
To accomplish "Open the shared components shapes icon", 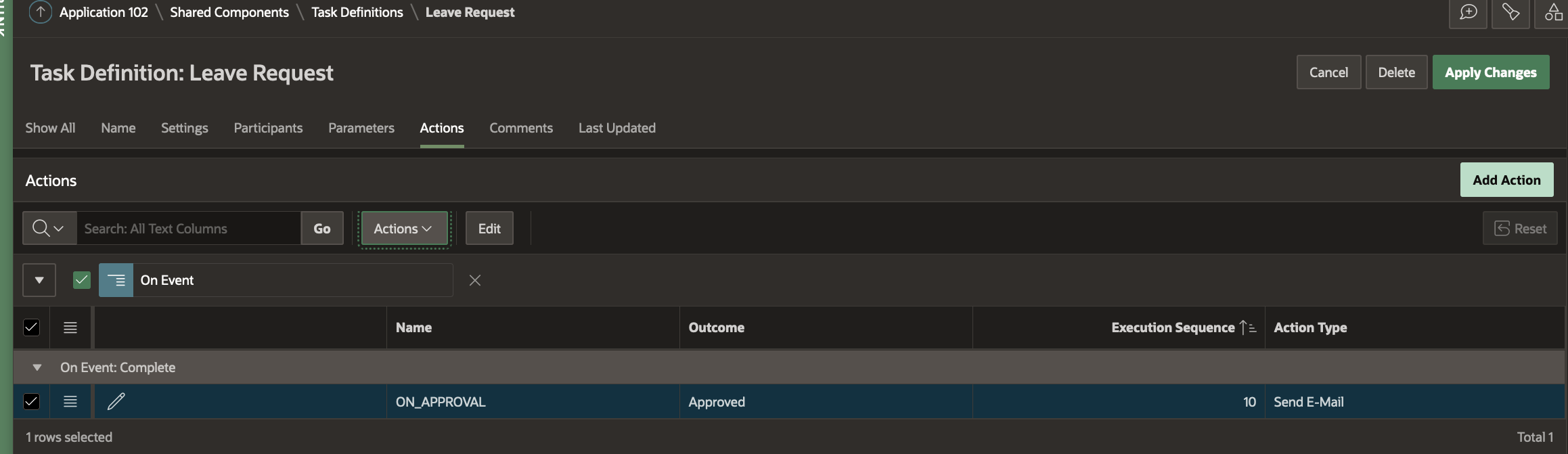I will pyautogui.click(x=1553, y=12).
